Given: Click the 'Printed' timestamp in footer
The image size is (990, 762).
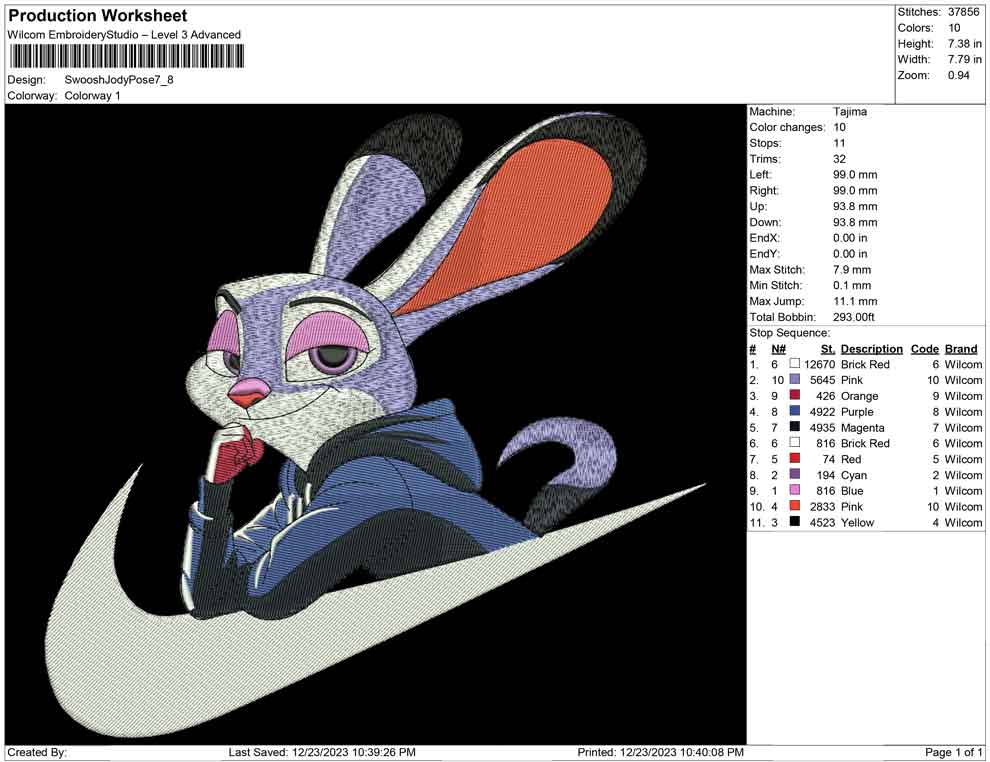Looking at the screenshot, I should click(x=660, y=752).
